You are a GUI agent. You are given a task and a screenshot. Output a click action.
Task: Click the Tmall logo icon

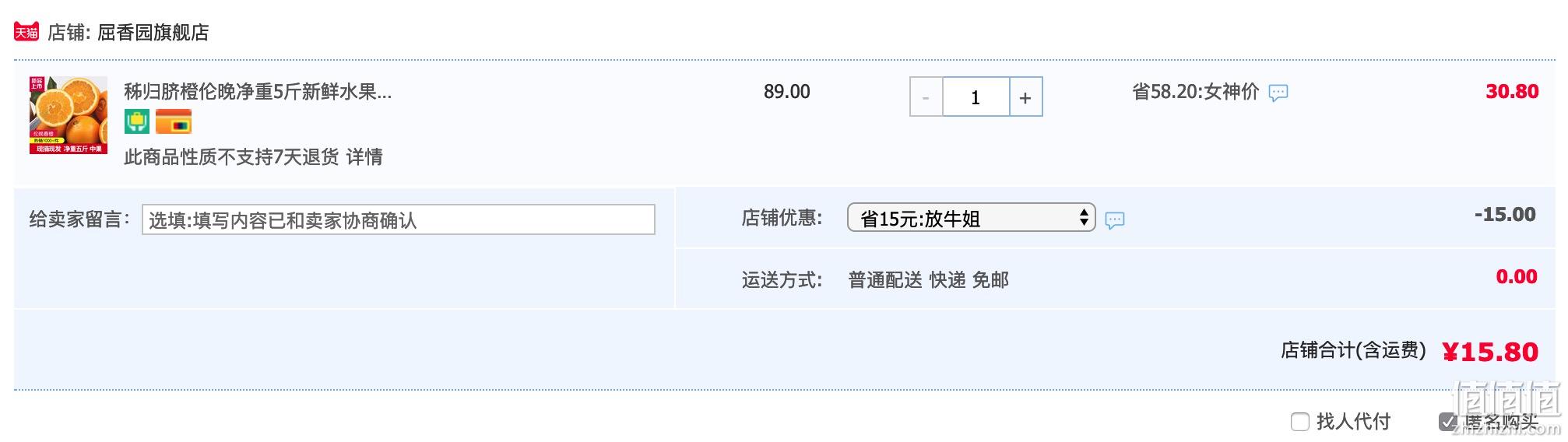(x=26, y=32)
